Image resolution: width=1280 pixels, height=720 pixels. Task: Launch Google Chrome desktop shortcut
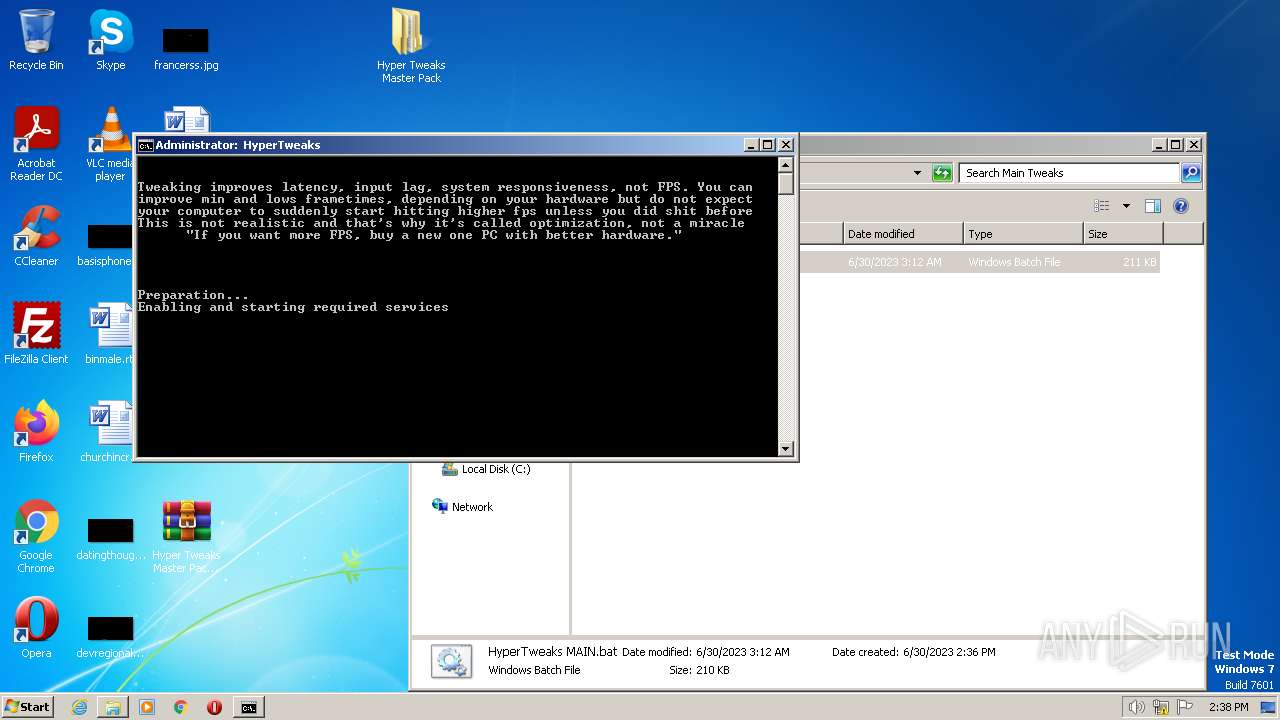(x=36, y=536)
